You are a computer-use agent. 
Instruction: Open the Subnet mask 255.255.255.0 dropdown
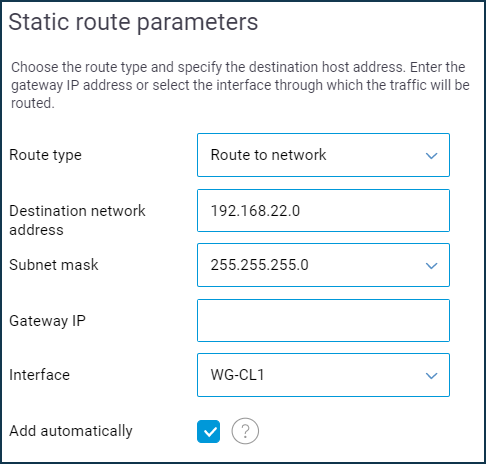click(323, 265)
